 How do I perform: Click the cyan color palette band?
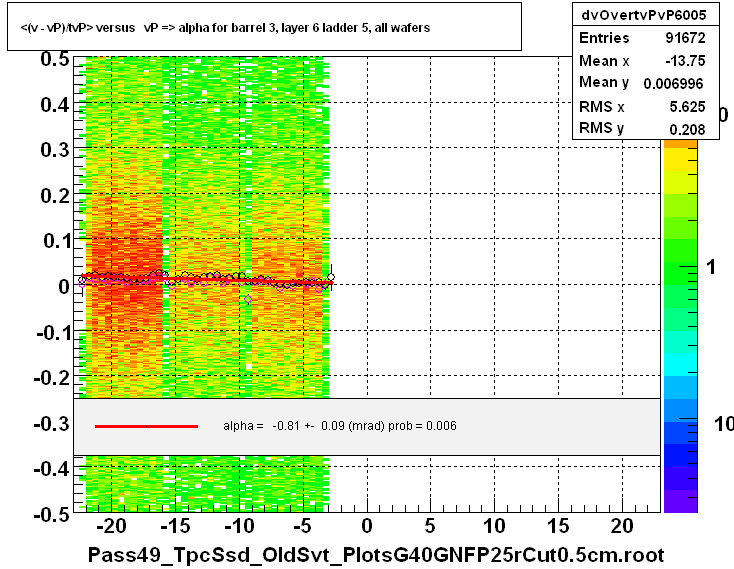[x=681, y=365]
